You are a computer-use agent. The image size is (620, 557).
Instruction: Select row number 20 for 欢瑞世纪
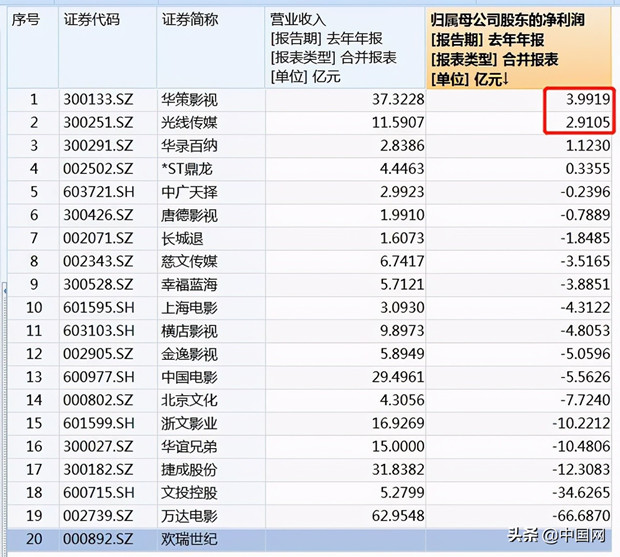pos(34,539)
